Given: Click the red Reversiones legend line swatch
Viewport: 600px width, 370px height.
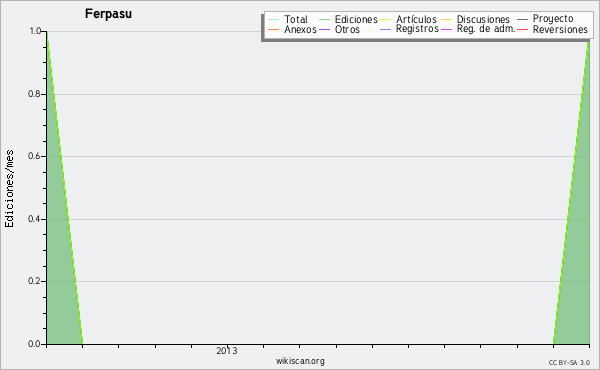Looking at the screenshot, I should 522,29.
